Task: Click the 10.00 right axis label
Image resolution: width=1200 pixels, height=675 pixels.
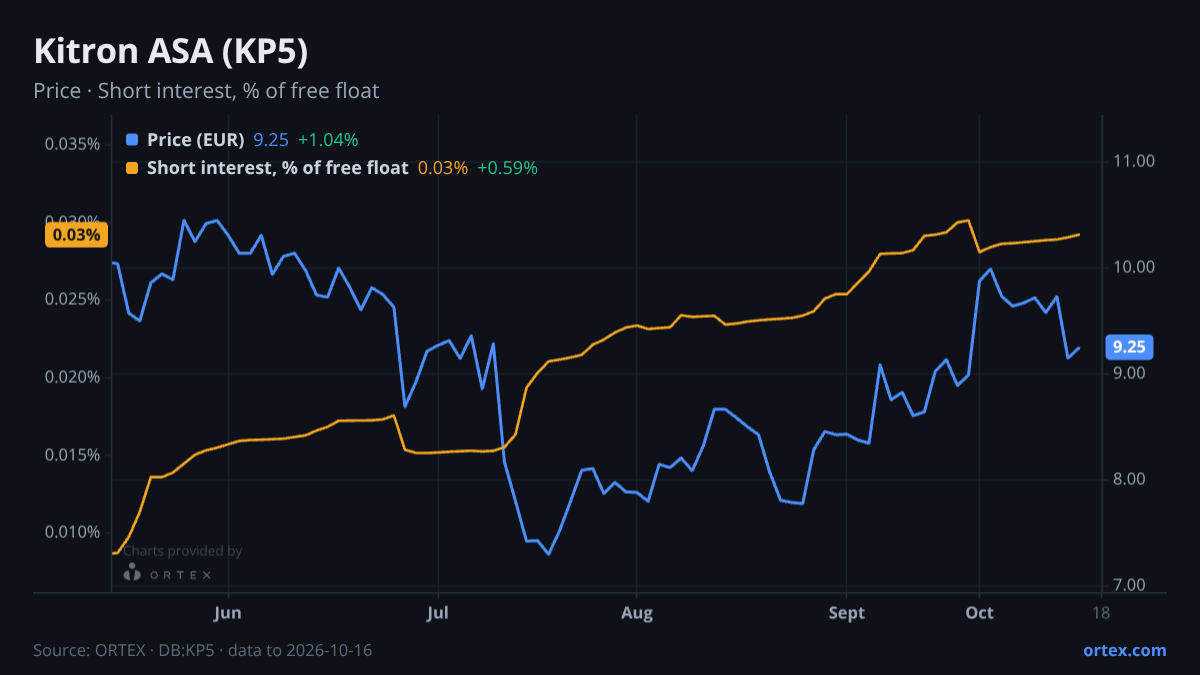Action: pos(1135,267)
